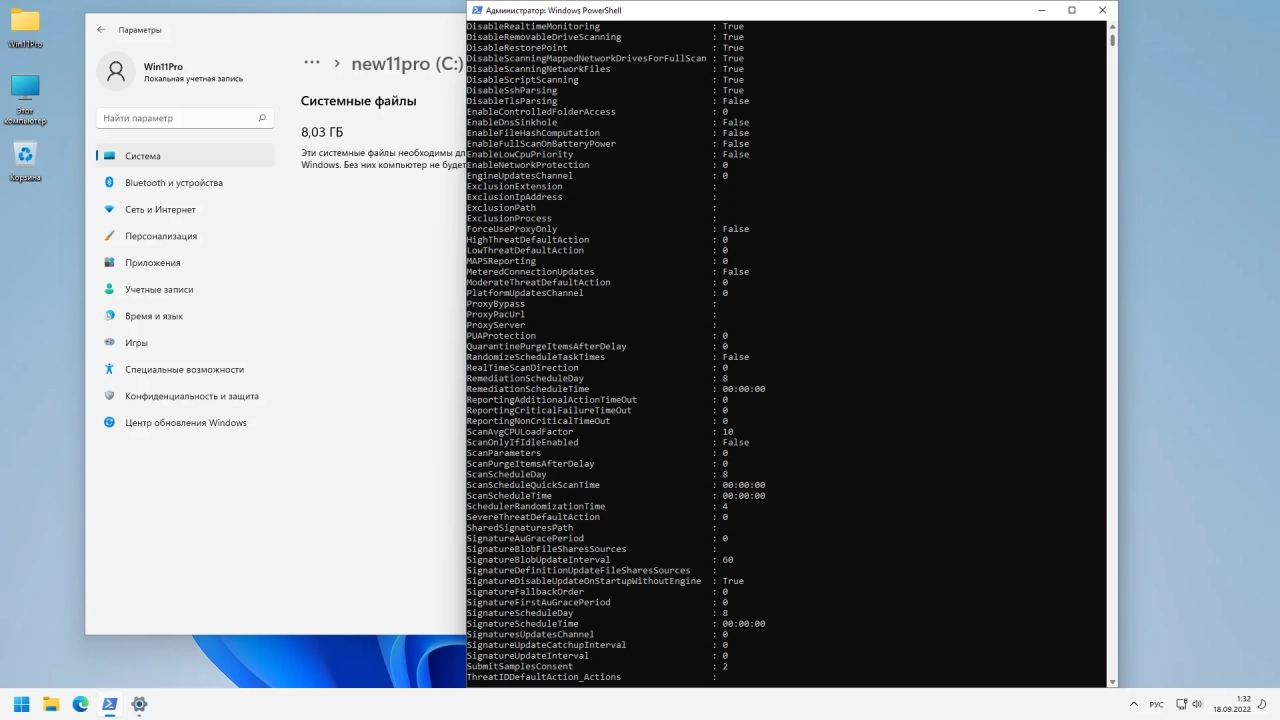The image size is (1280, 720).
Task: Click new11pro (C:) breadcrumb link
Action: (406, 64)
